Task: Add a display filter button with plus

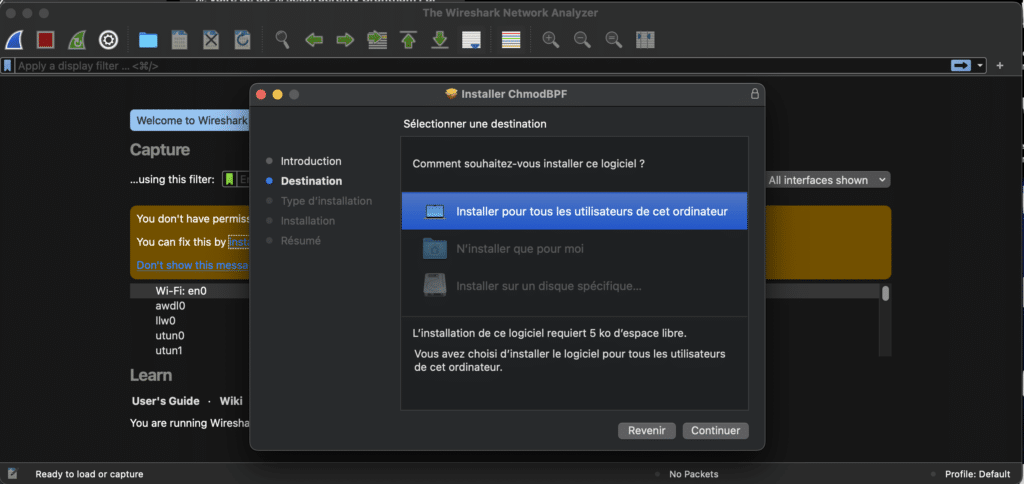Action: (x=1000, y=66)
